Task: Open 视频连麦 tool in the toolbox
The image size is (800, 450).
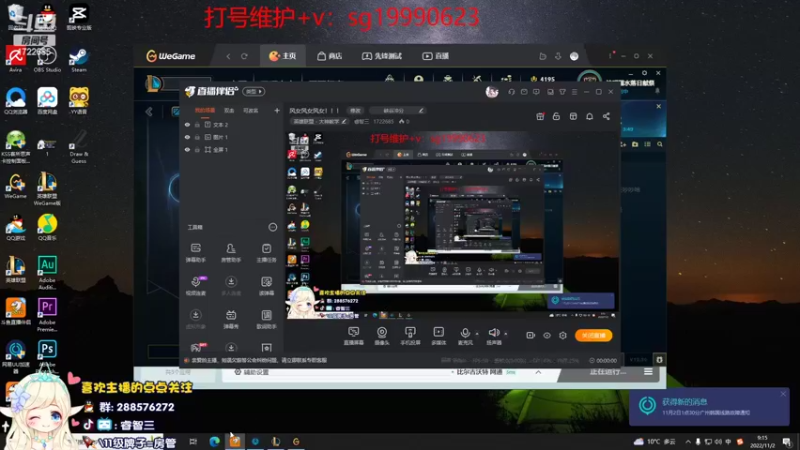Action: [x=195, y=286]
